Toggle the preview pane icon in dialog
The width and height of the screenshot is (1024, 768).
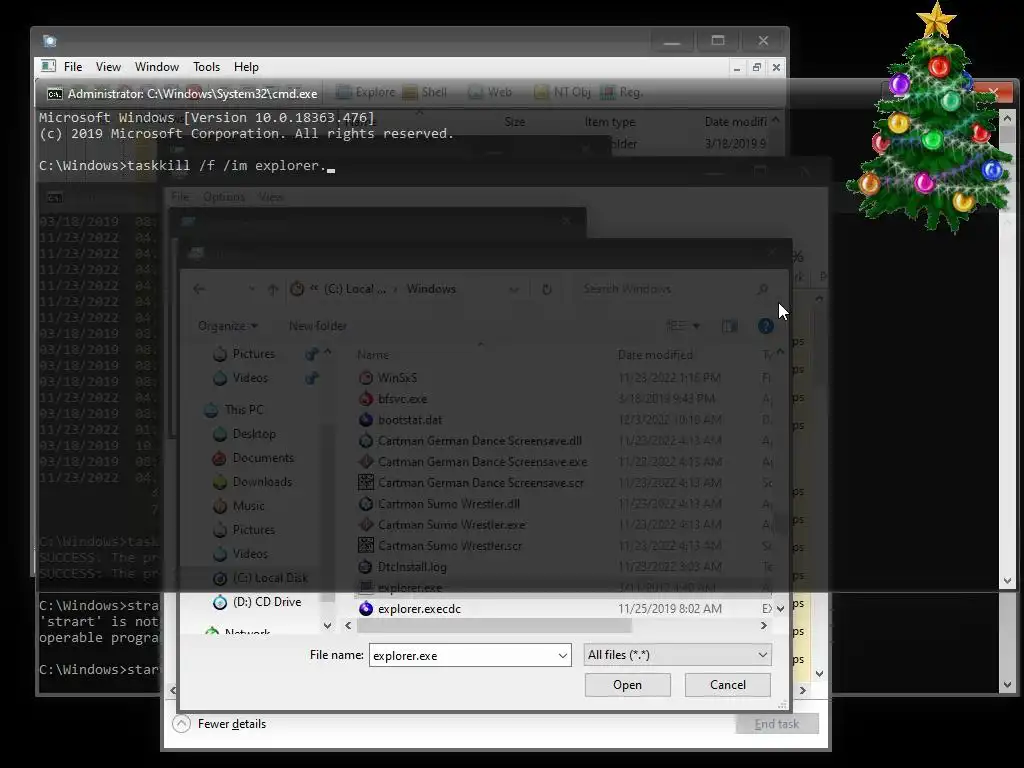click(x=729, y=325)
